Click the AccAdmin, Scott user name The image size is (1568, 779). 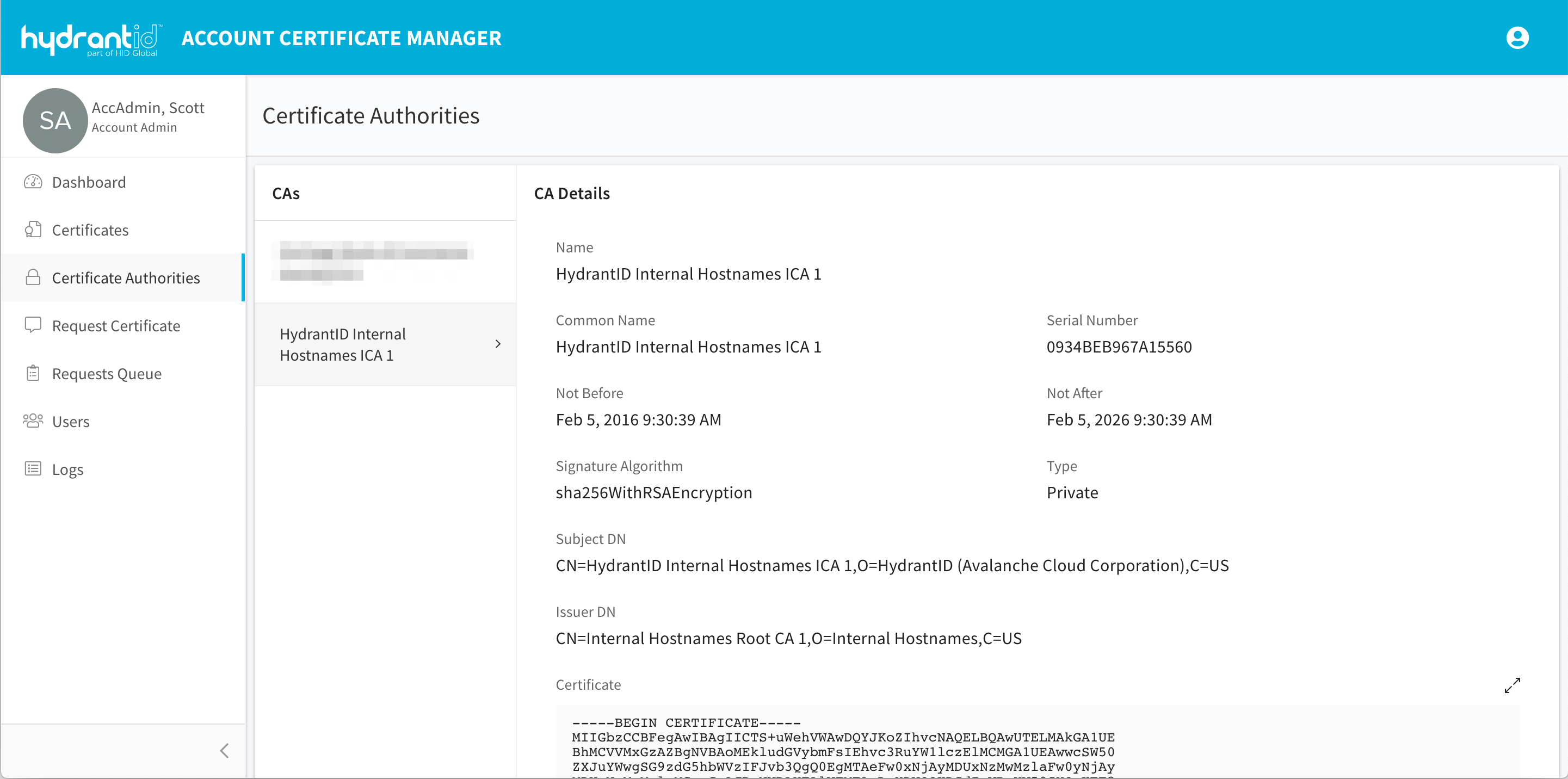pos(148,108)
